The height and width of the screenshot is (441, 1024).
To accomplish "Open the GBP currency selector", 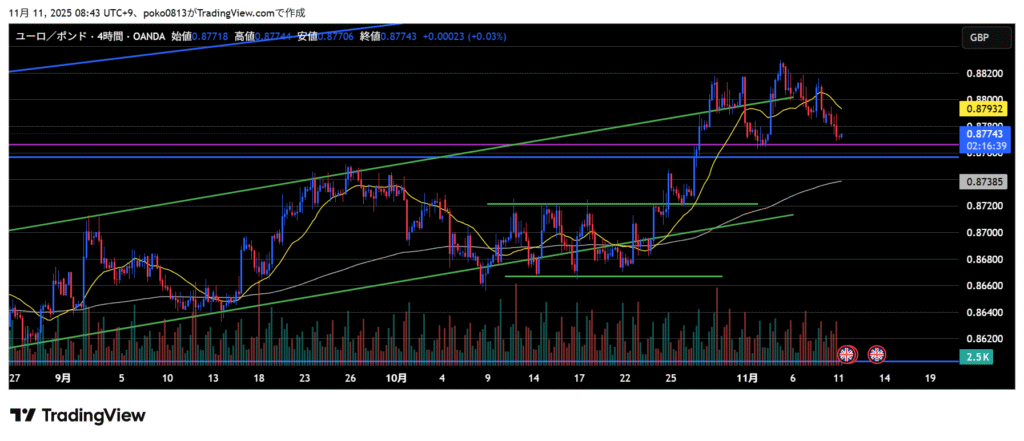I will (978, 37).
